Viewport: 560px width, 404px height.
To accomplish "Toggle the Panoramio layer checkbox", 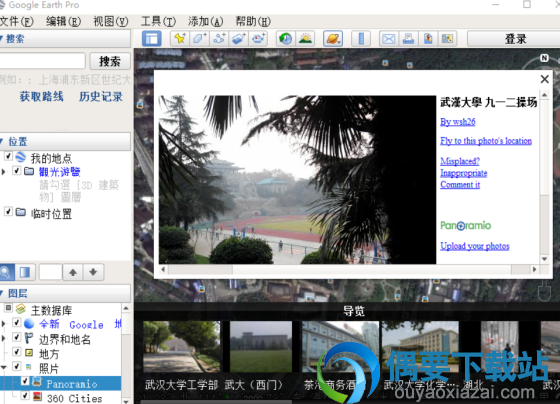I will click(x=25, y=381).
